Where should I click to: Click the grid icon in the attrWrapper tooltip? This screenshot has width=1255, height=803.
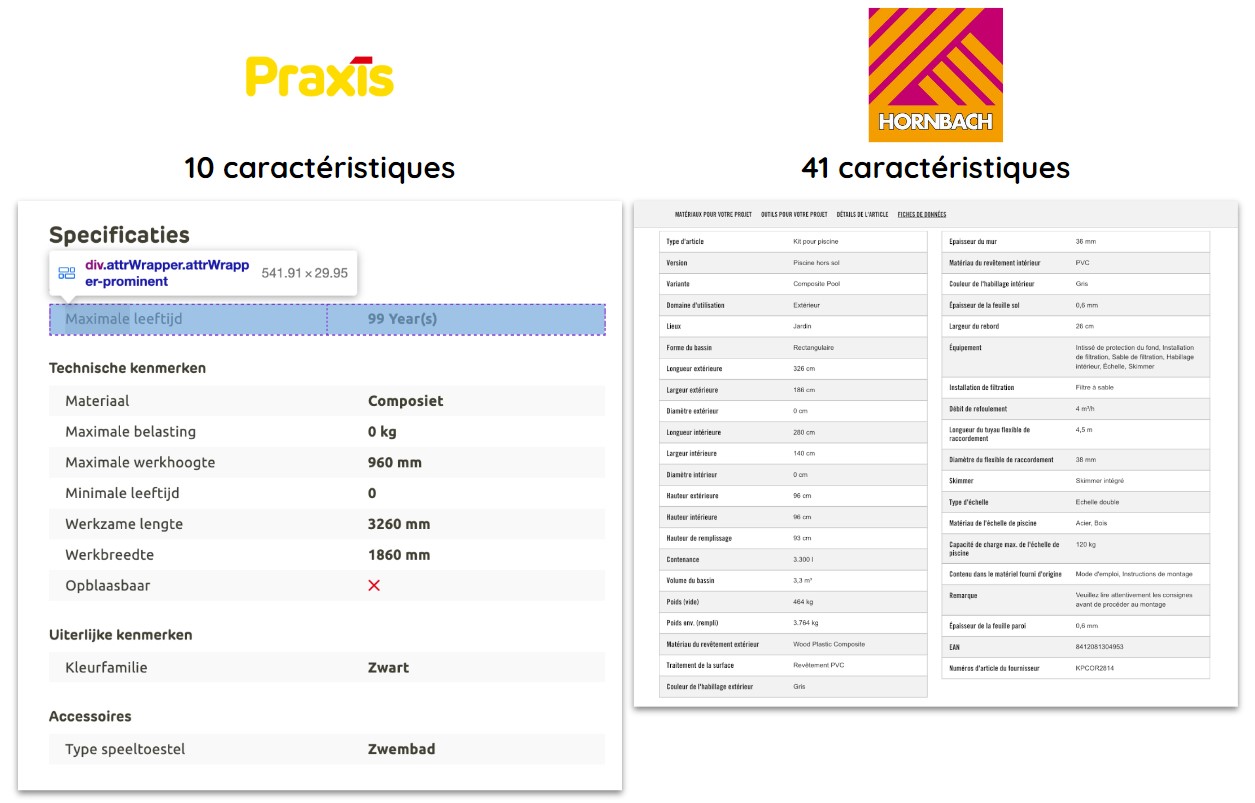point(67,273)
